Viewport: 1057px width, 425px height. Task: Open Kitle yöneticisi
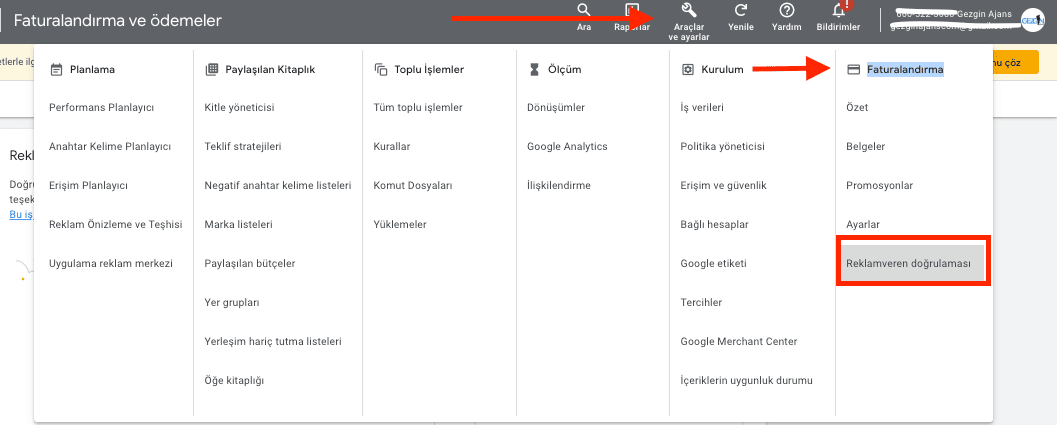point(239,107)
